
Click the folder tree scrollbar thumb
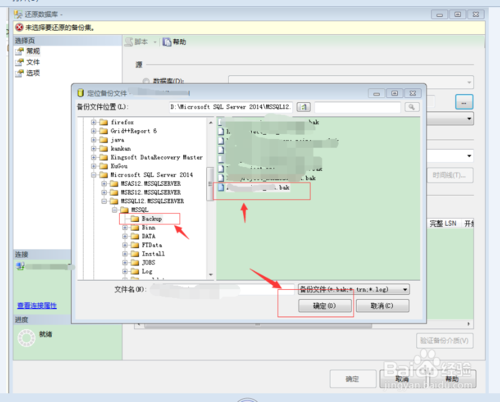pos(210,184)
